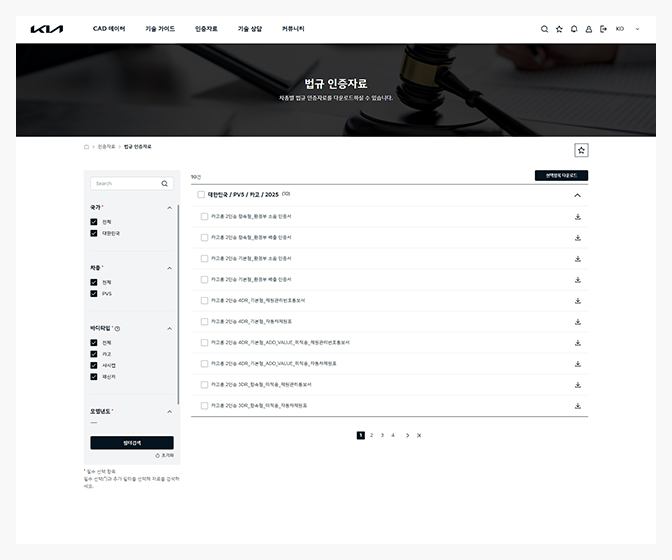Click the Kia logo in header

46,29
